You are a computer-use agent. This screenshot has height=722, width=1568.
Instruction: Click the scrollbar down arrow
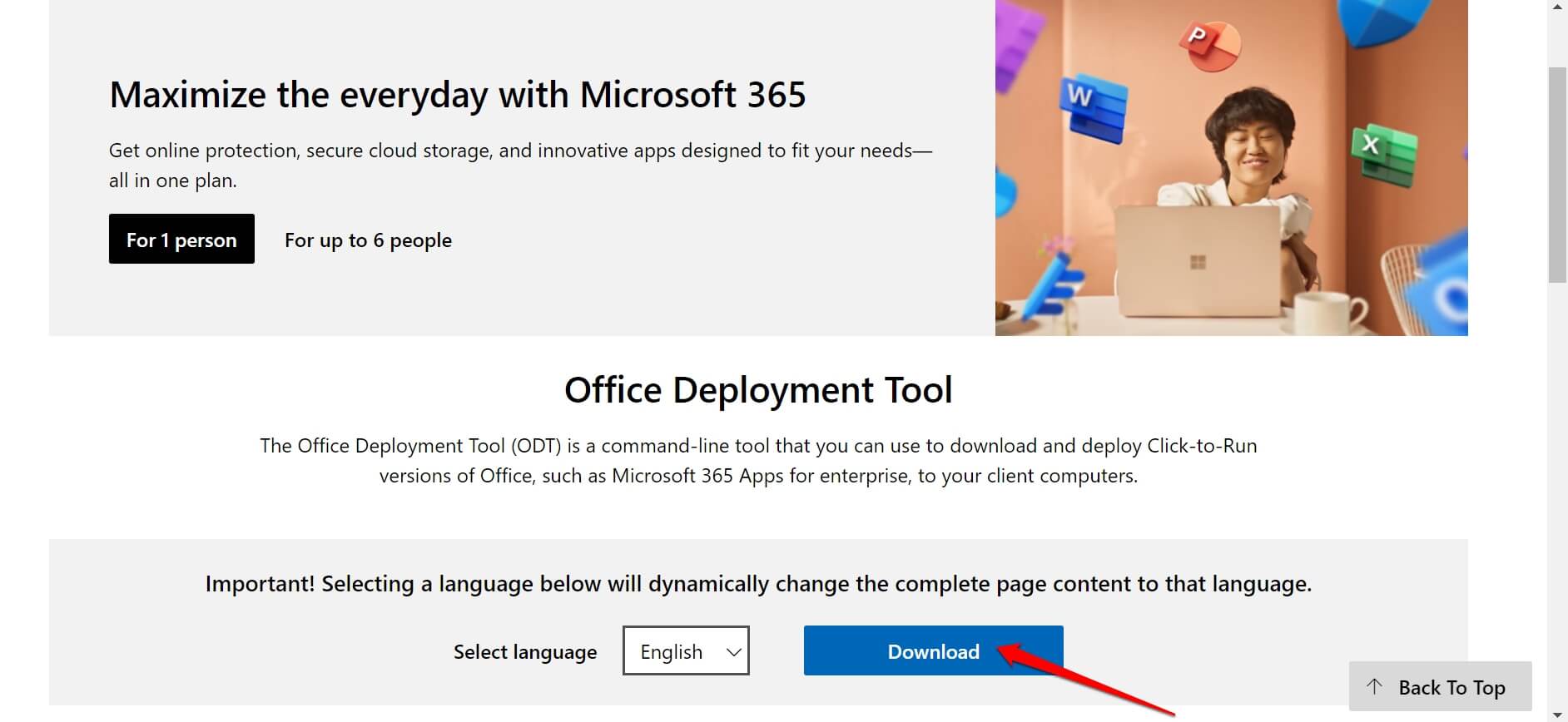tap(1557, 714)
